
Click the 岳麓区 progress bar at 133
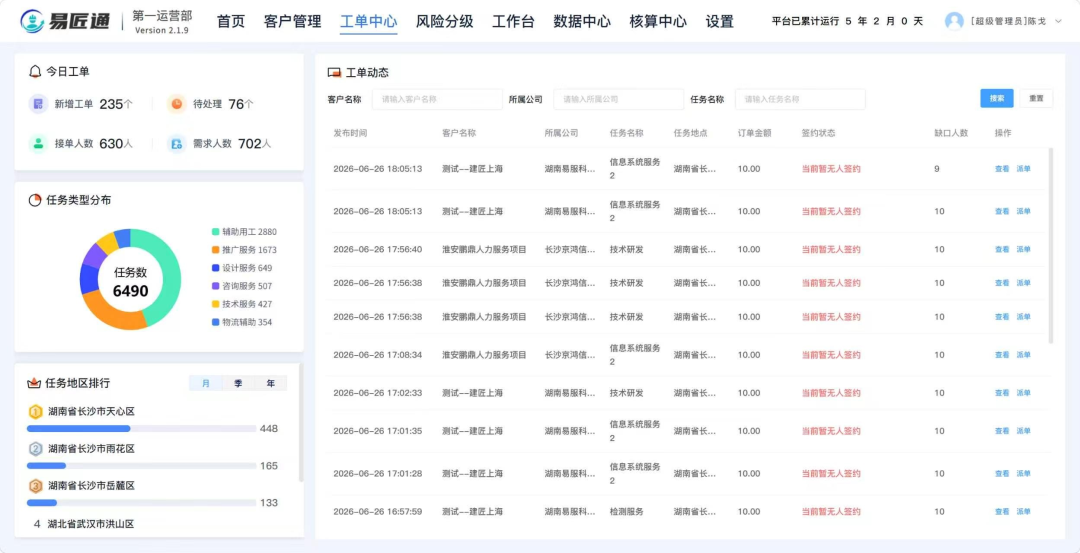point(141,503)
